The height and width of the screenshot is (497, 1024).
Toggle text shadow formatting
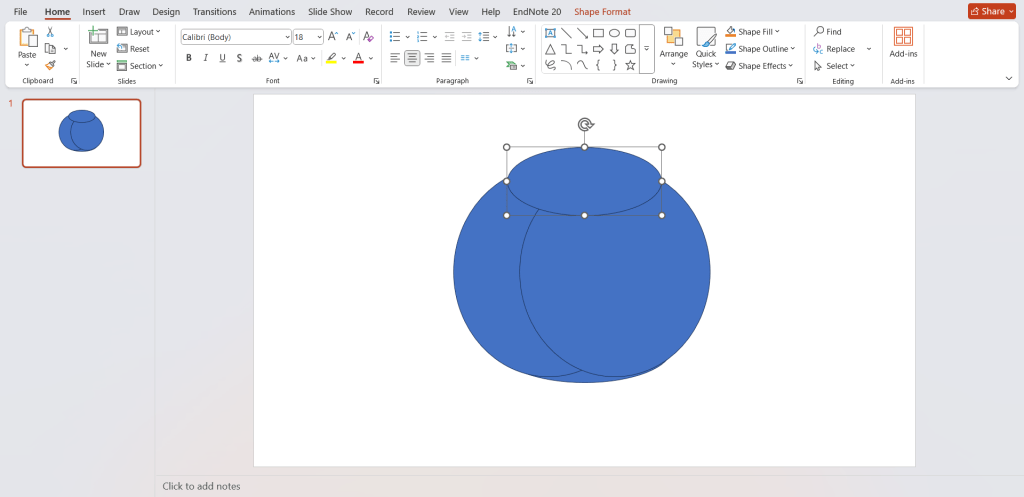(x=240, y=58)
